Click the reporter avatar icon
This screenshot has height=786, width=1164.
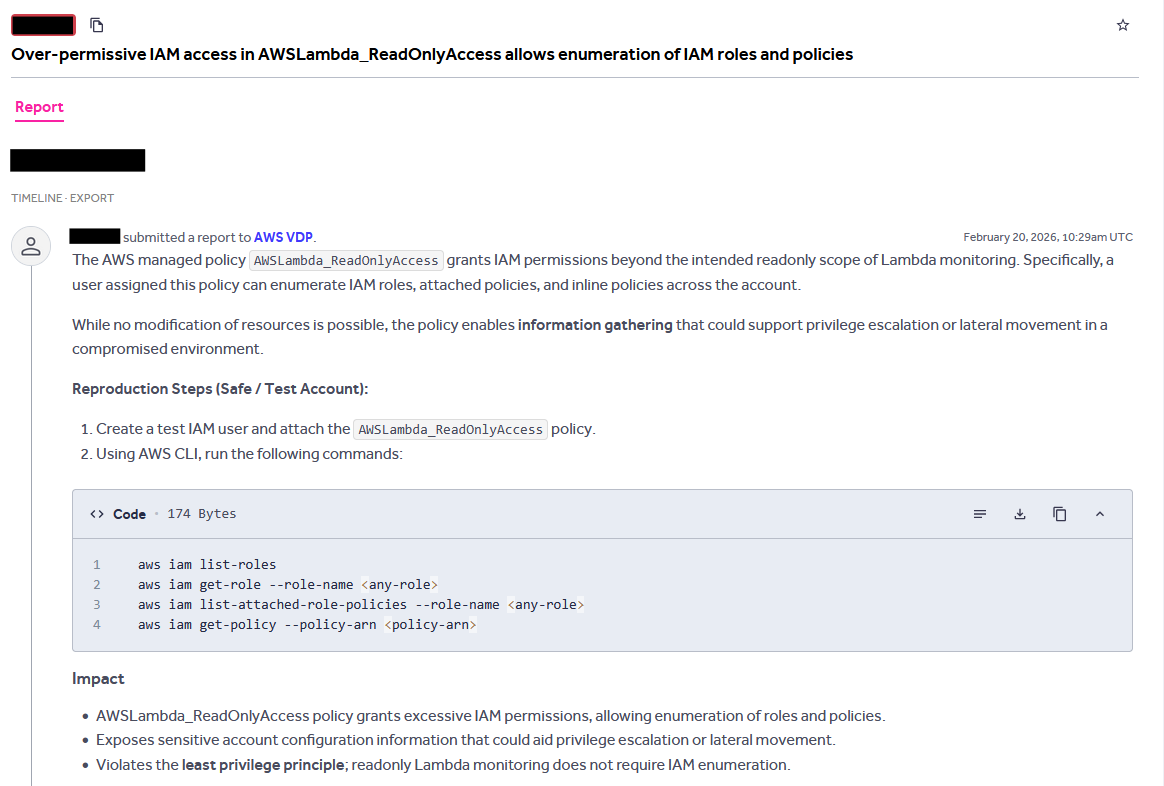coord(31,246)
